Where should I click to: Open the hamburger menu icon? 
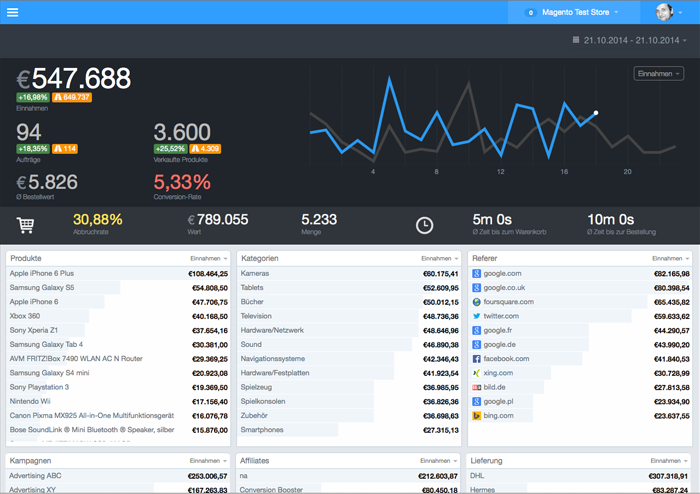pyautogui.click(x=12, y=12)
